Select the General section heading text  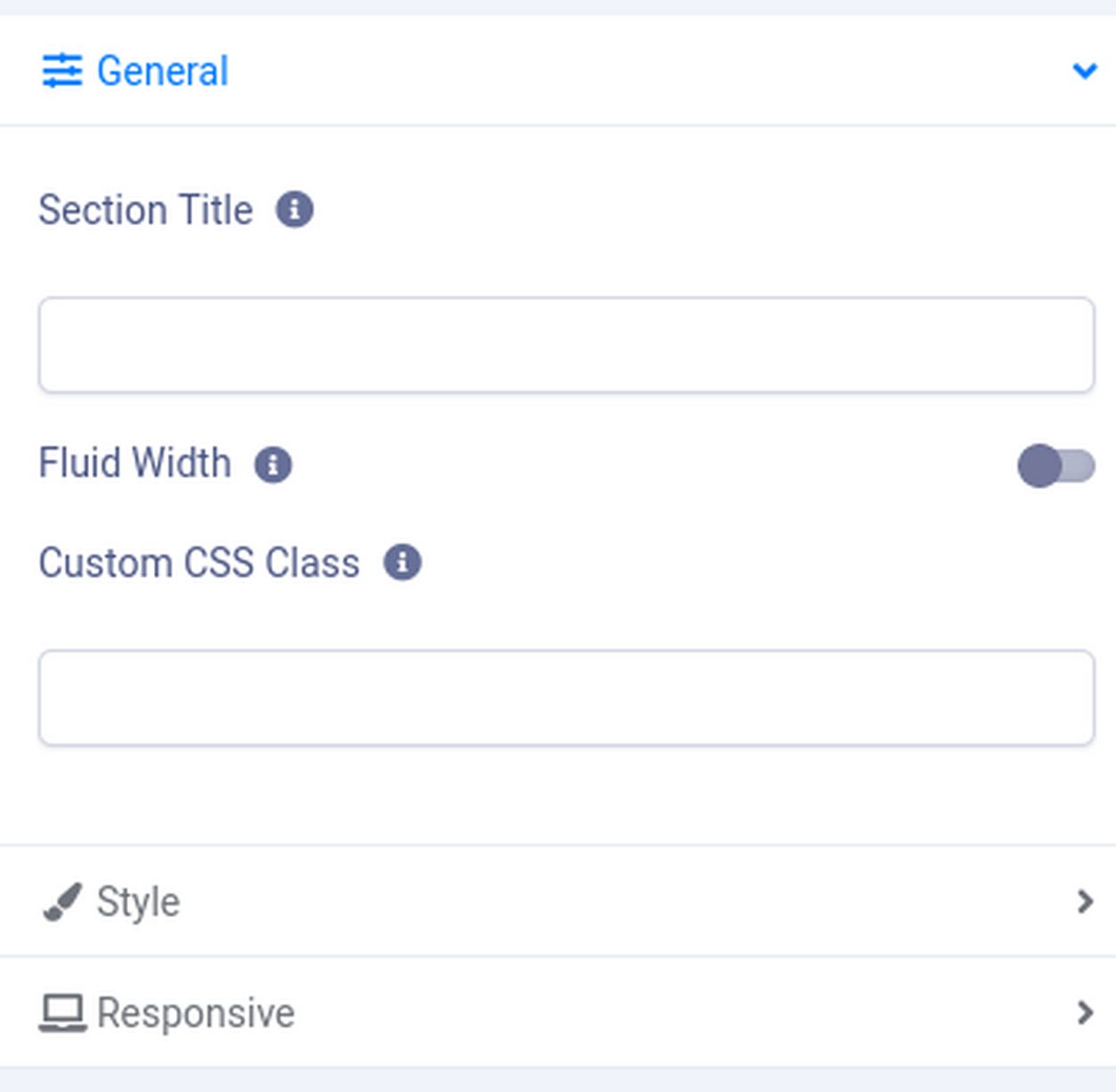pos(162,71)
